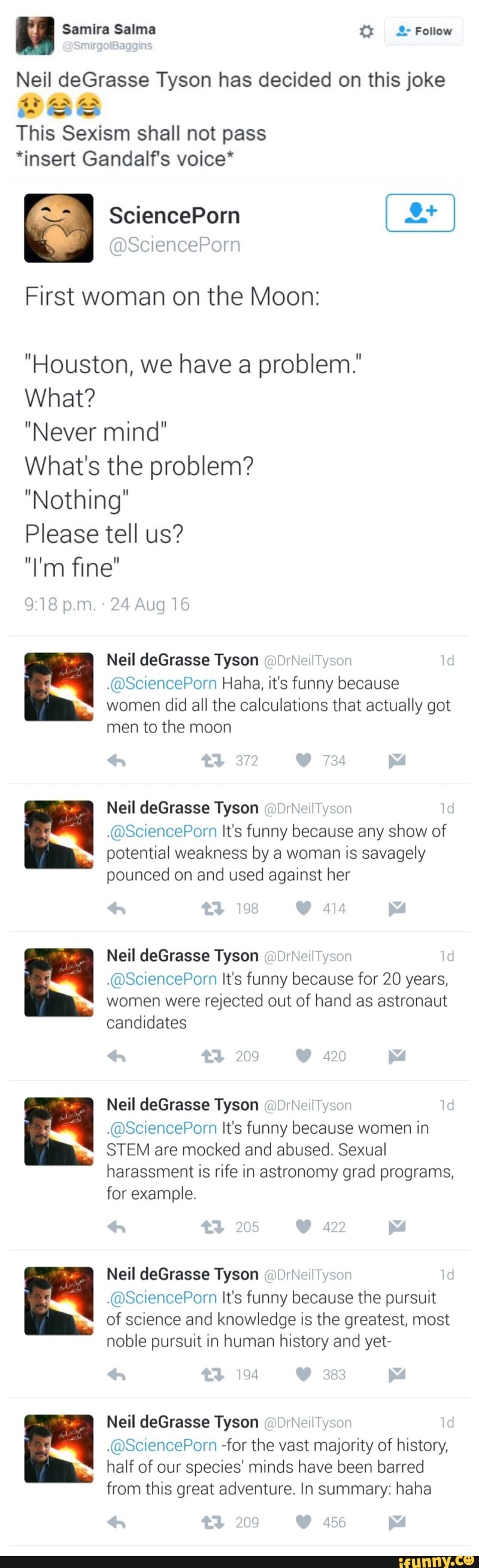Viewport: 479px width, 1568px height.
Task: Follow Samira Salma
Action: pos(423,32)
